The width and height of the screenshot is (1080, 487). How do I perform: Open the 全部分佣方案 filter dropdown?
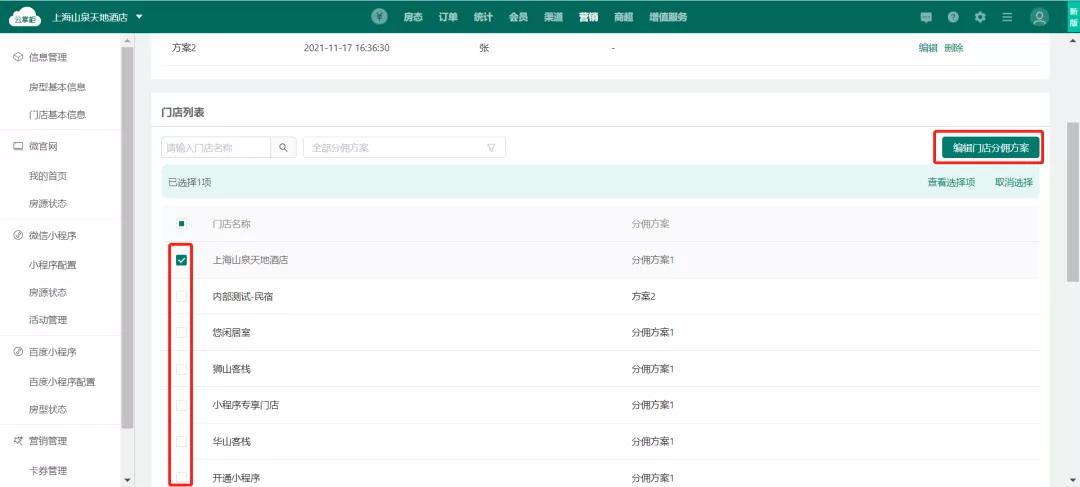tap(404, 147)
